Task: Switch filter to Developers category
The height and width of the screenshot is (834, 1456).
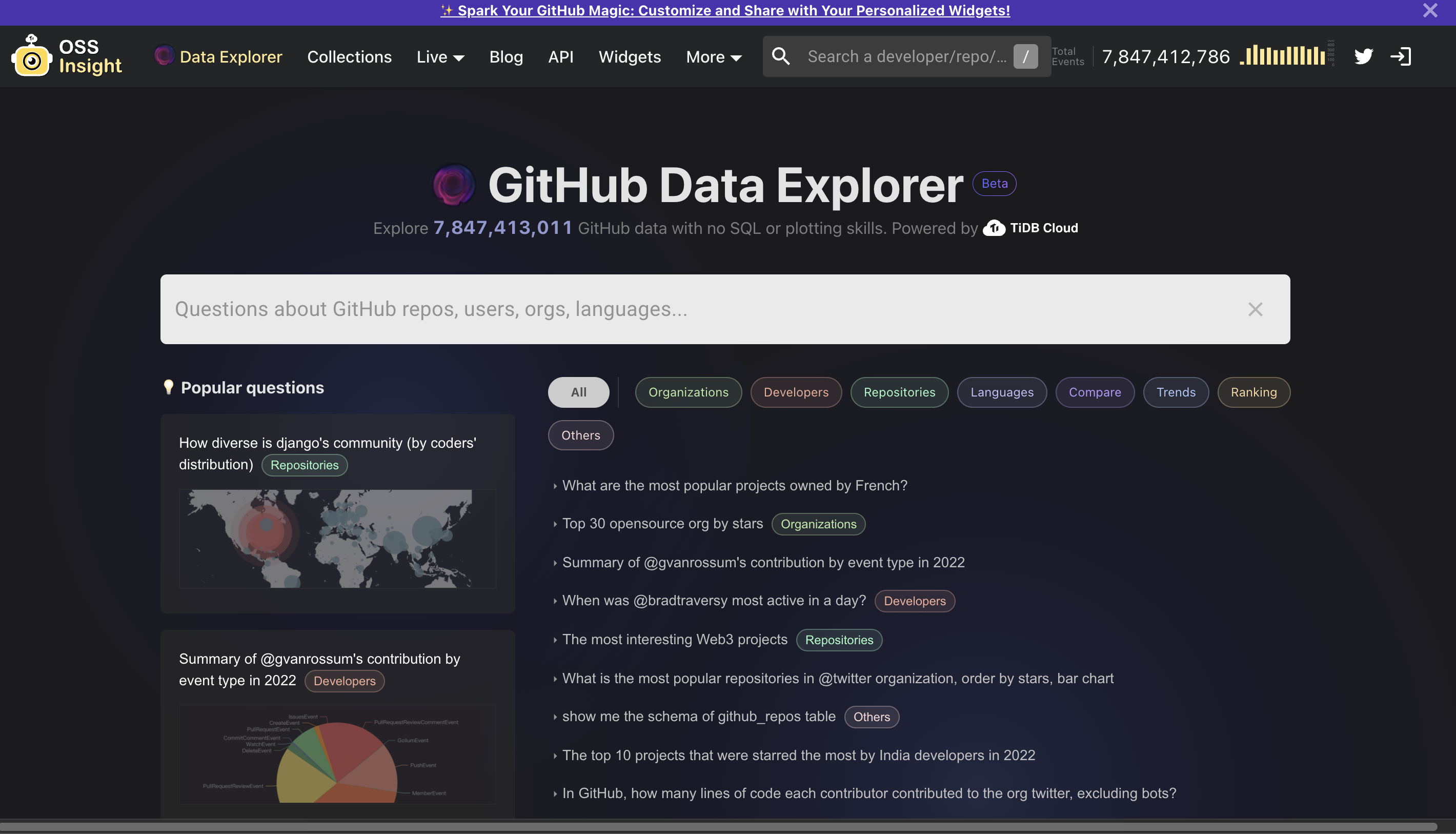Action: click(796, 392)
